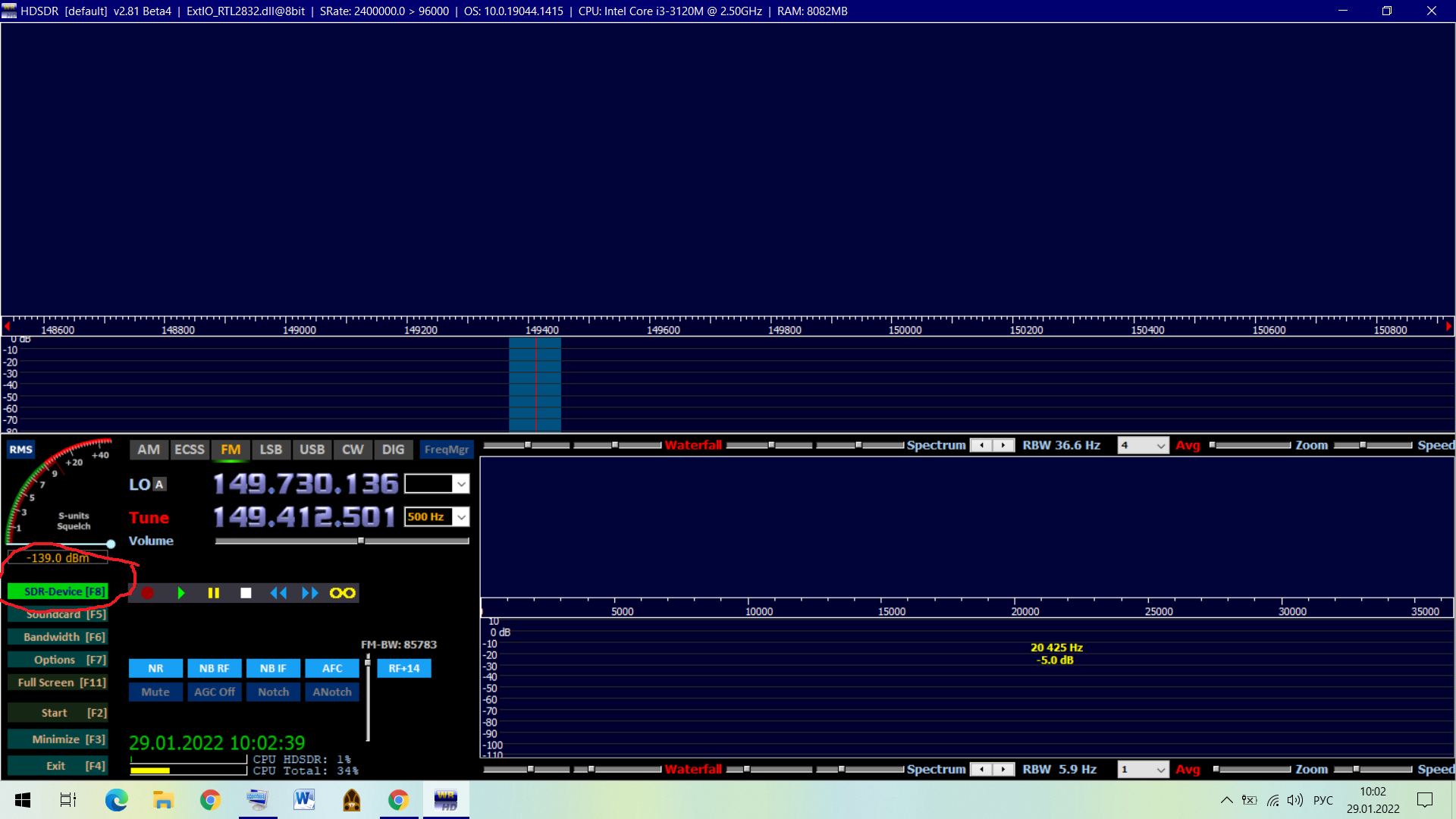Screen dimensions: 1456x819
Task: Open the 500 Hz tuning step dropdown
Action: (461, 517)
